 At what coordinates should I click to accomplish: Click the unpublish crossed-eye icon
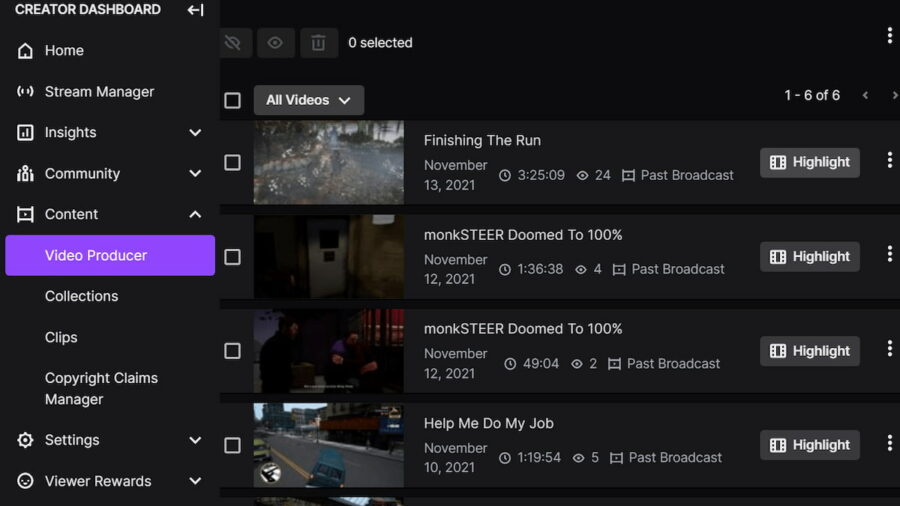(234, 42)
